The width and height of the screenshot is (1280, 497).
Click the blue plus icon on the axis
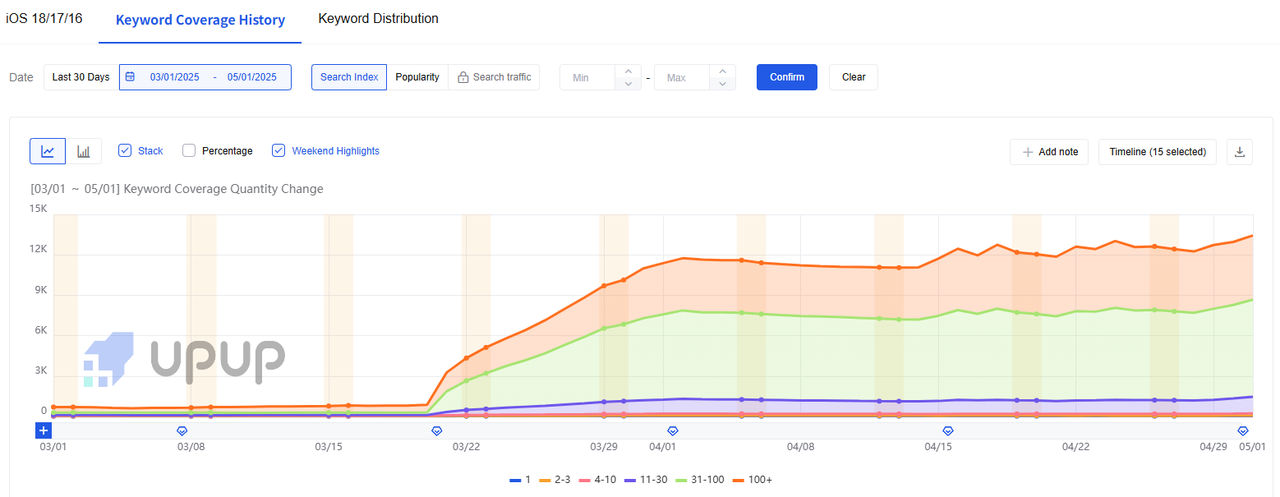pos(43,430)
